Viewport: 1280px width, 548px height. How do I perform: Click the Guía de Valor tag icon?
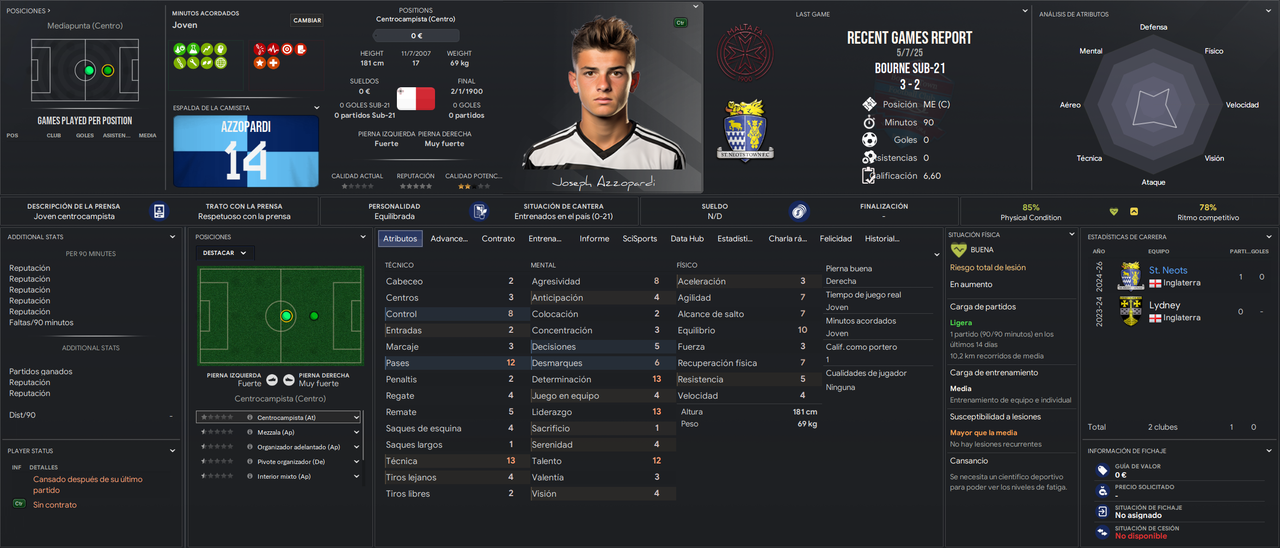coord(1102,470)
